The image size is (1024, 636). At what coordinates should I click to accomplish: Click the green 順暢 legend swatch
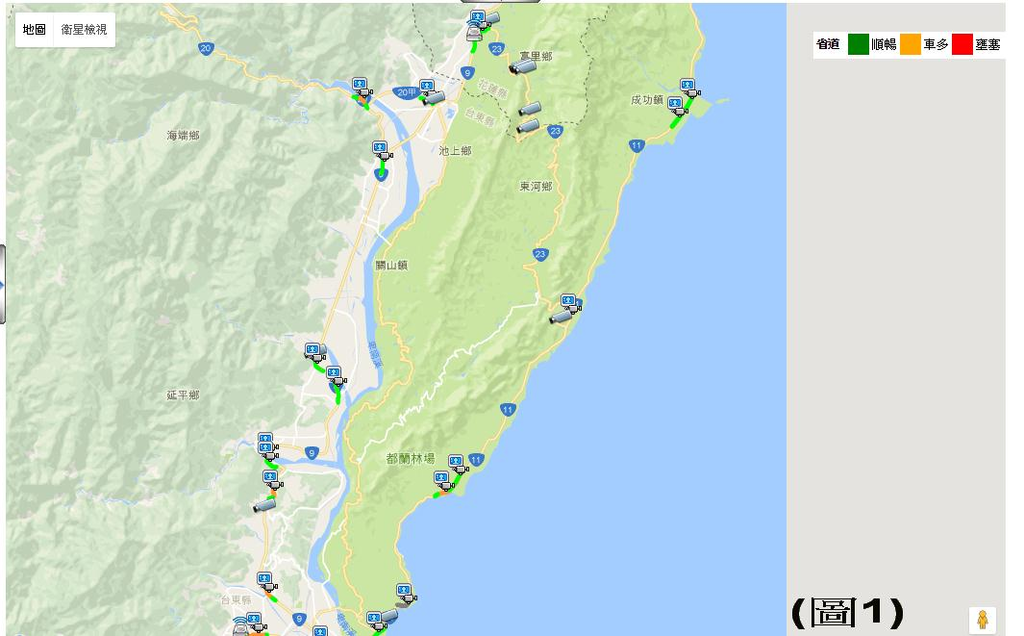(x=858, y=45)
